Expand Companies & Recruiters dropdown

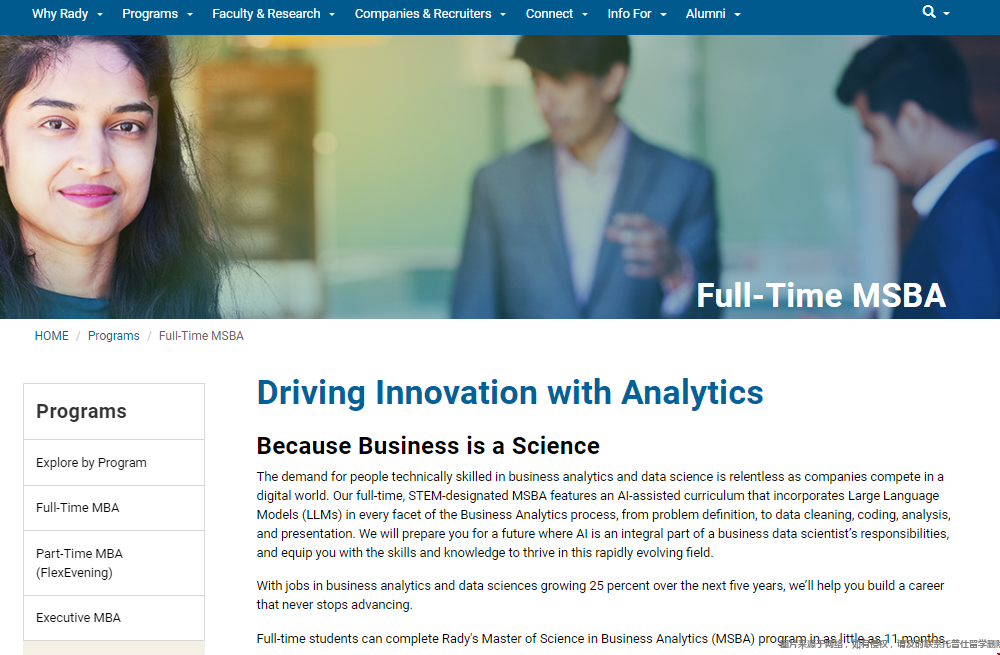pyautogui.click(x=430, y=14)
